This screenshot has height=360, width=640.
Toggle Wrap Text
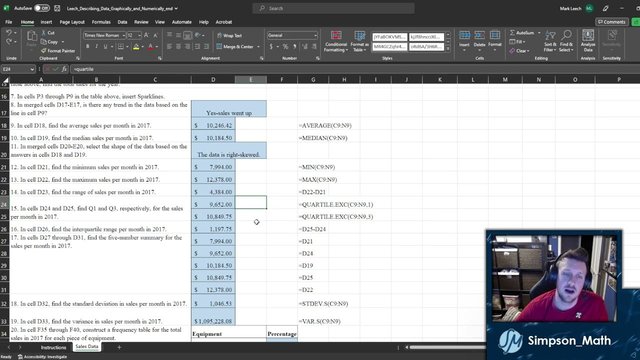(229, 36)
